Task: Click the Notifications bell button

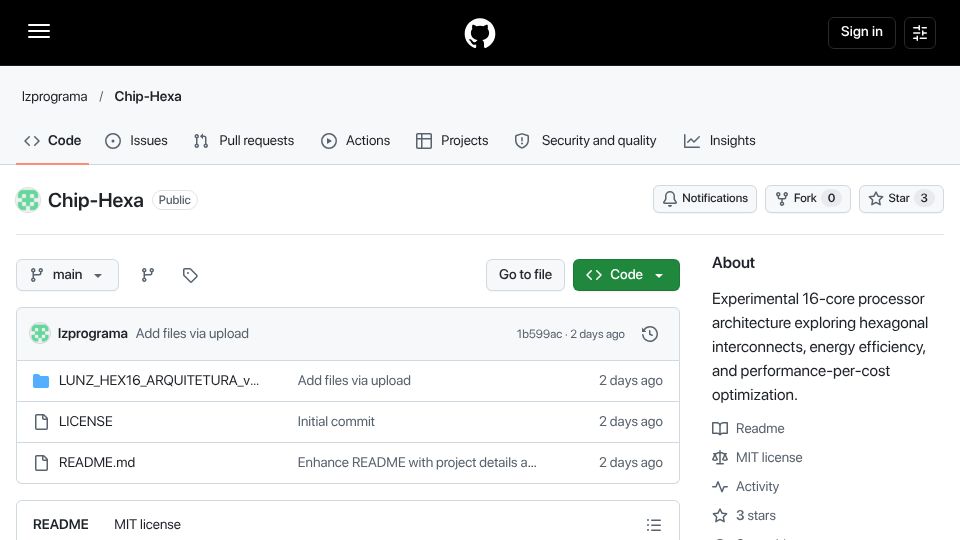Action: tap(705, 198)
